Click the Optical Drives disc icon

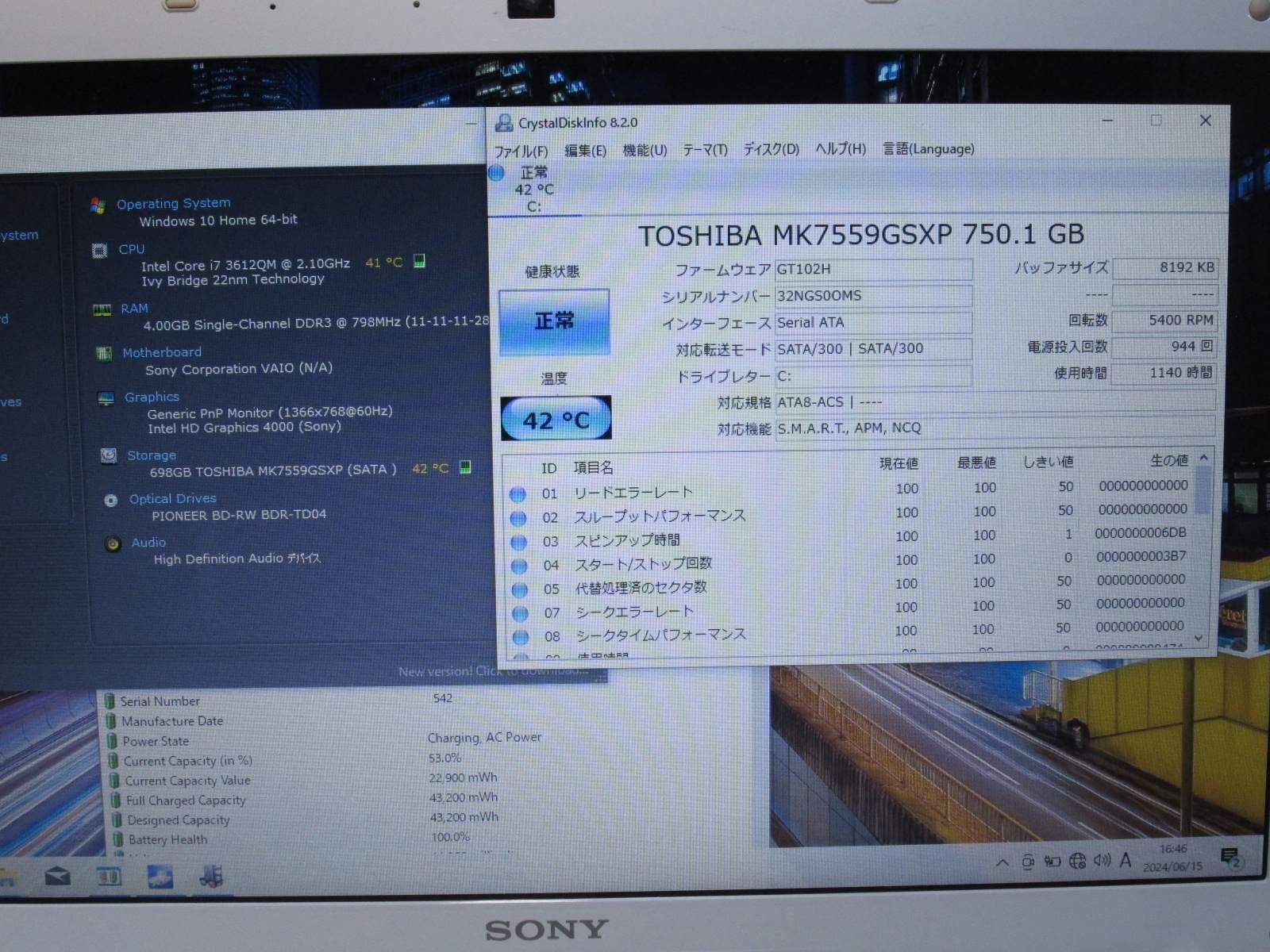click(x=111, y=501)
